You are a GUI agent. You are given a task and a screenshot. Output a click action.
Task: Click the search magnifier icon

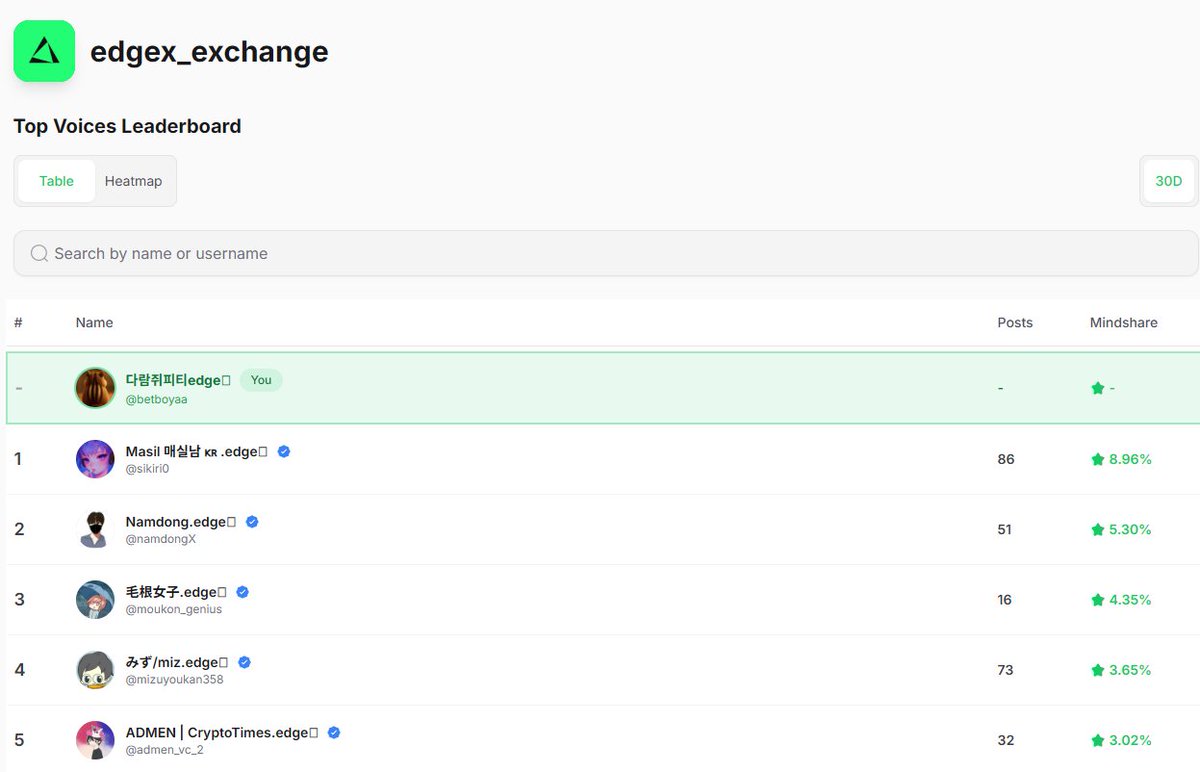coord(39,253)
